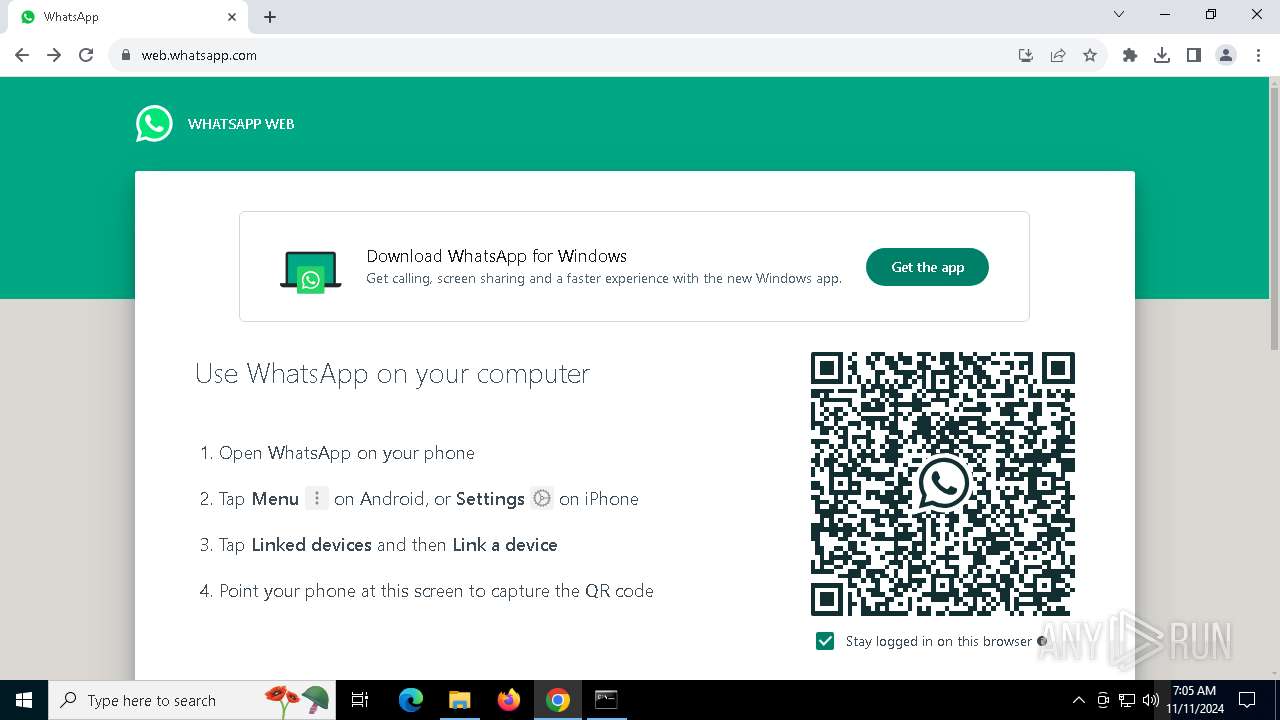
Task: Click the Linked devices text in step 3
Action: pyautogui.click(x=312, y=545)
